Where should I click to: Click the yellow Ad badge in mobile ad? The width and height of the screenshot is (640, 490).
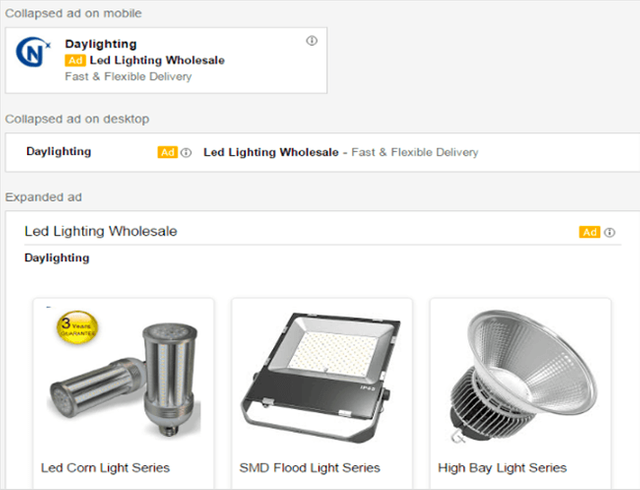75,60
